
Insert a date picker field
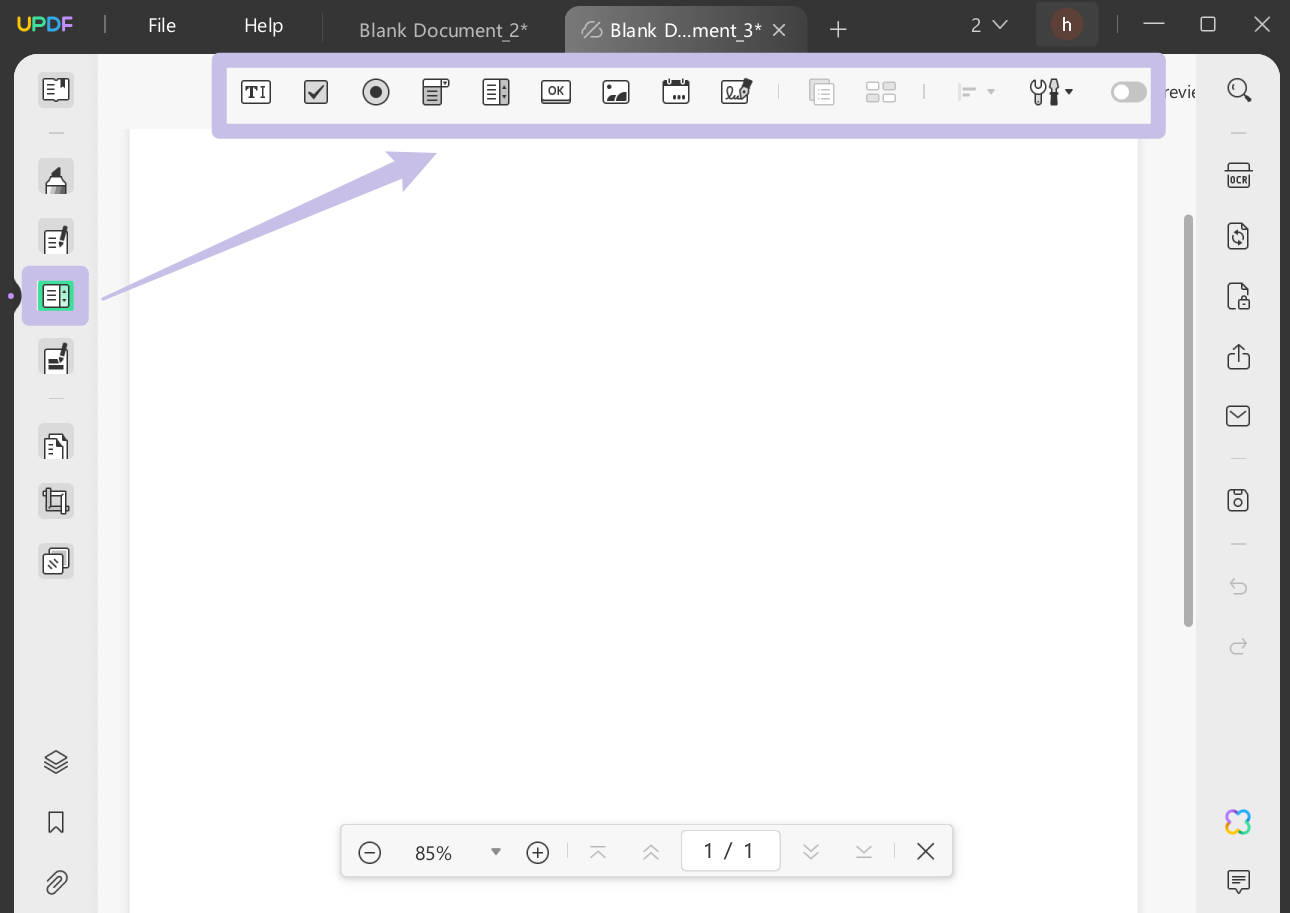coord(676,91)
